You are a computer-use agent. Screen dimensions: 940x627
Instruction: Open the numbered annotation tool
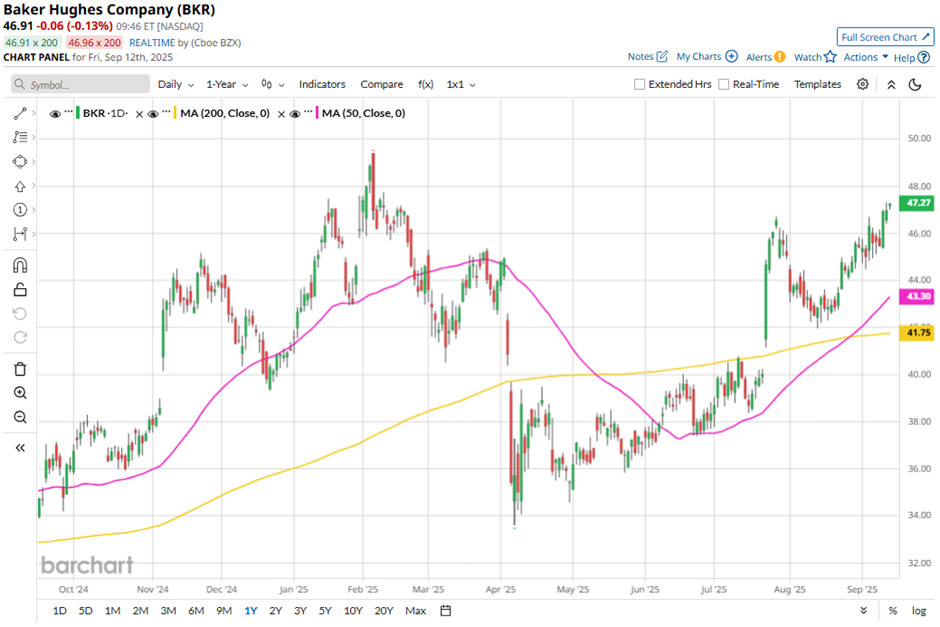20,210
